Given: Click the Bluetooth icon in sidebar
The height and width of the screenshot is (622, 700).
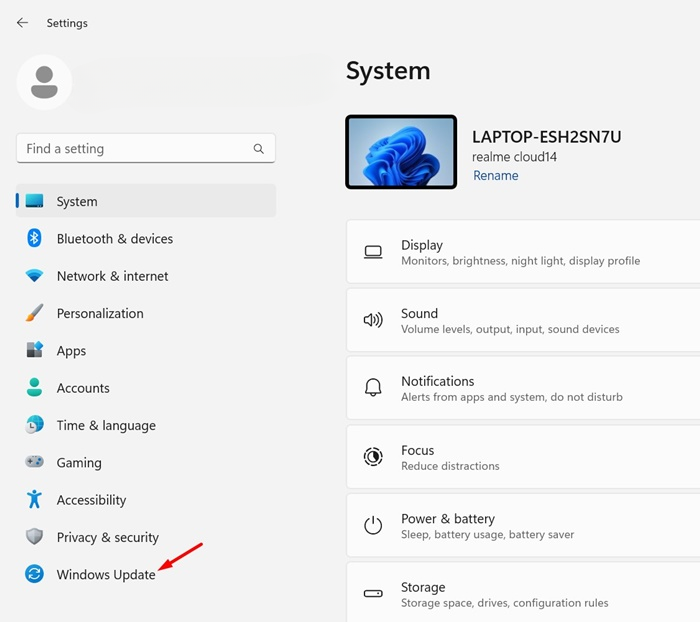Looking at the screenshot, I should pyautogui.click(x=34, y=238).
